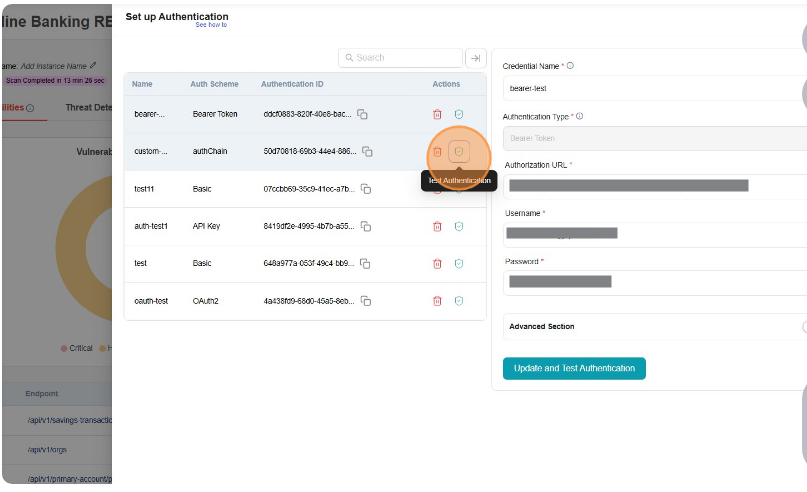Delete the bearer-test credential row
Image resolution: width=807 pixels, height=492 pixels.
[x=437, y=115]
